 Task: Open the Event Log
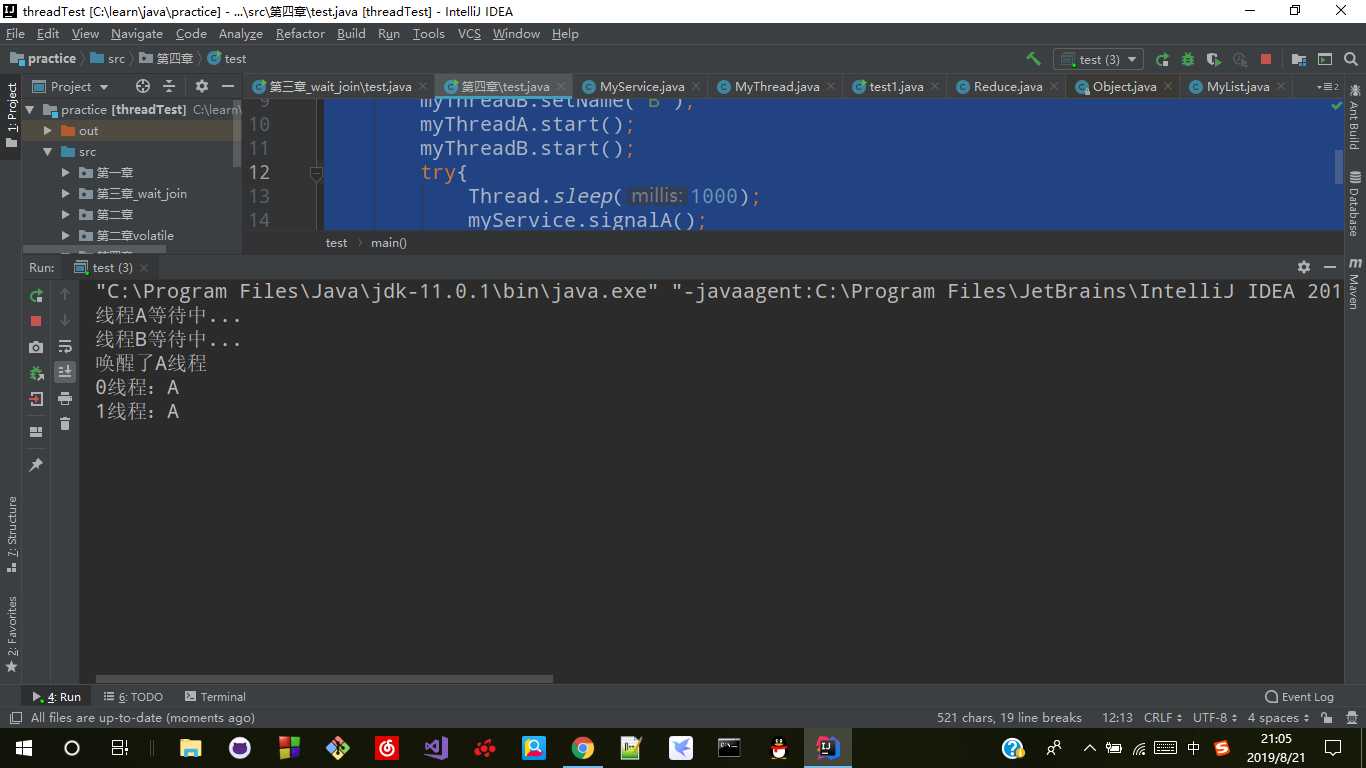click(1299, 697)
